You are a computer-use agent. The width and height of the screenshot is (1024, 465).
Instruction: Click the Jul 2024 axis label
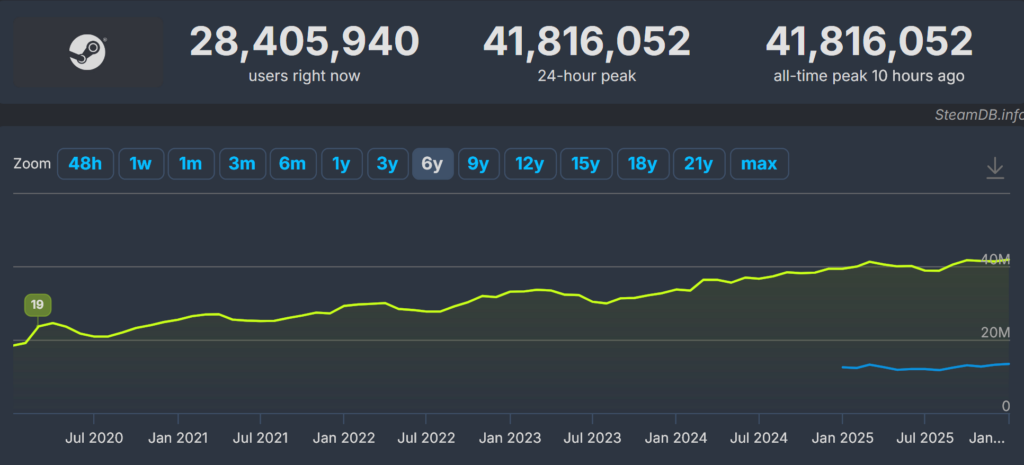tap(759, 438)
